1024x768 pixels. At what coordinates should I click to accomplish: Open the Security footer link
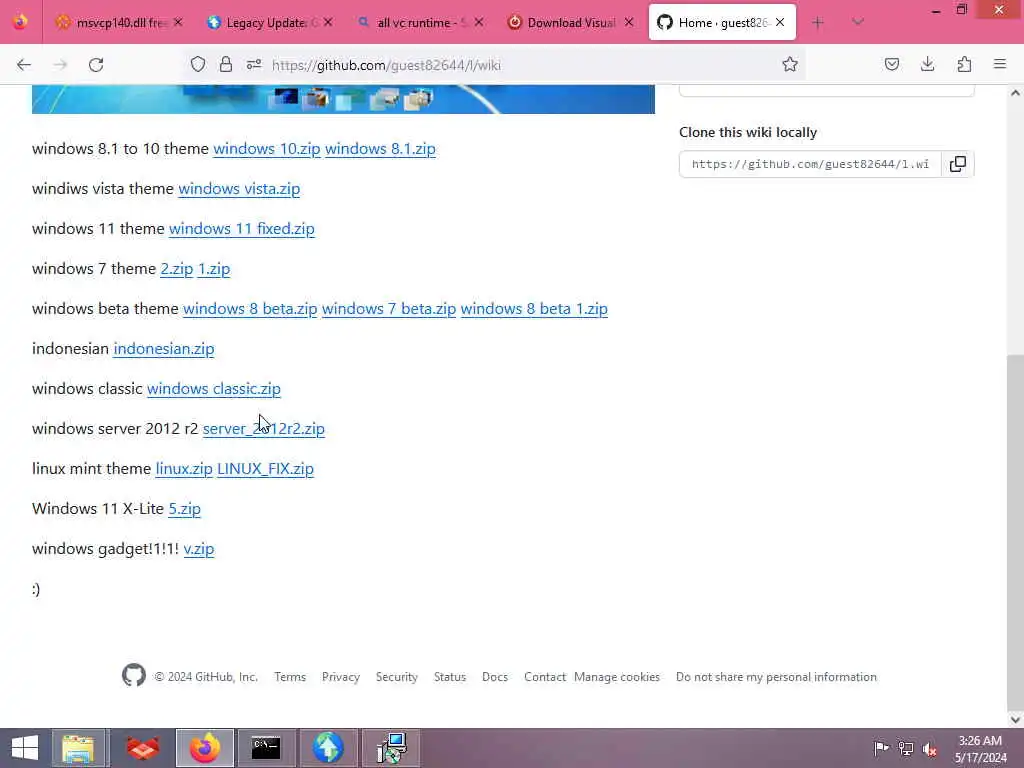pos(396,677)
